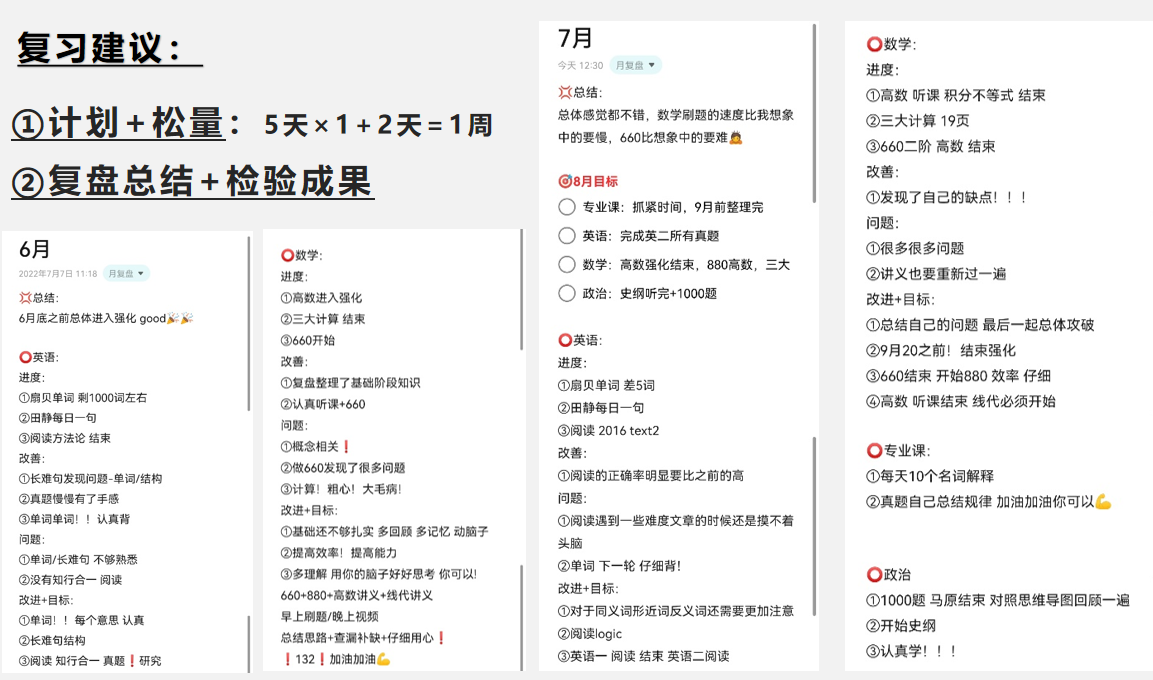The image size is (1153, 680).
Task: Click the red circle icon before 政治 heading
Action: [874, 575]
